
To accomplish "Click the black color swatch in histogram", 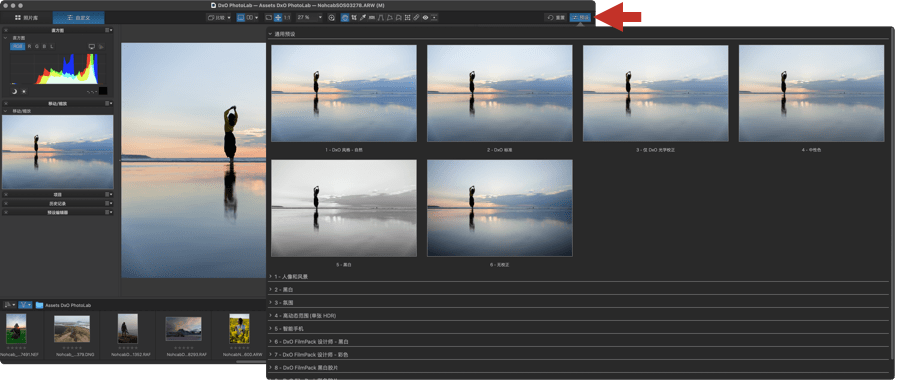I will pyautogui.click(x=103, y=91).
